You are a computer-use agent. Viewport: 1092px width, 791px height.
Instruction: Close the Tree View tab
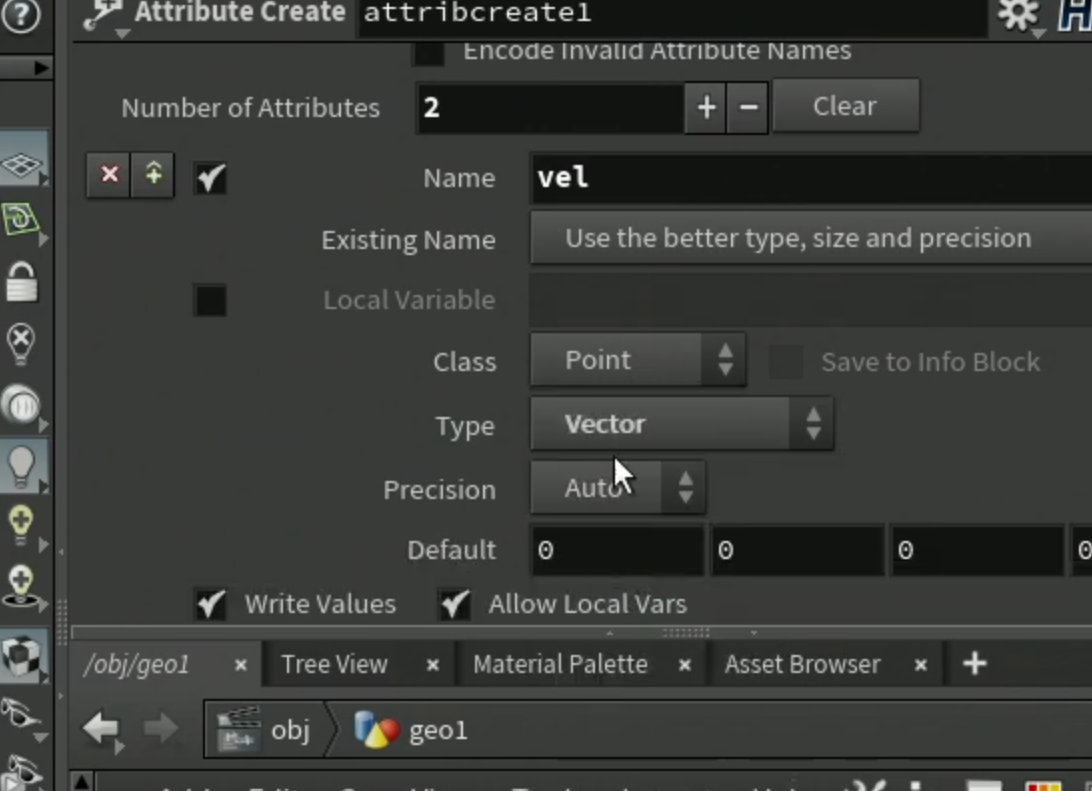click(432, 665)
